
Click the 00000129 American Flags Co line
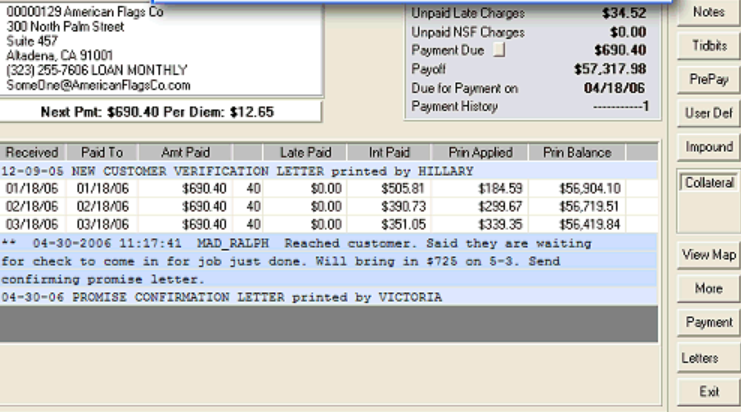point(85,12)
